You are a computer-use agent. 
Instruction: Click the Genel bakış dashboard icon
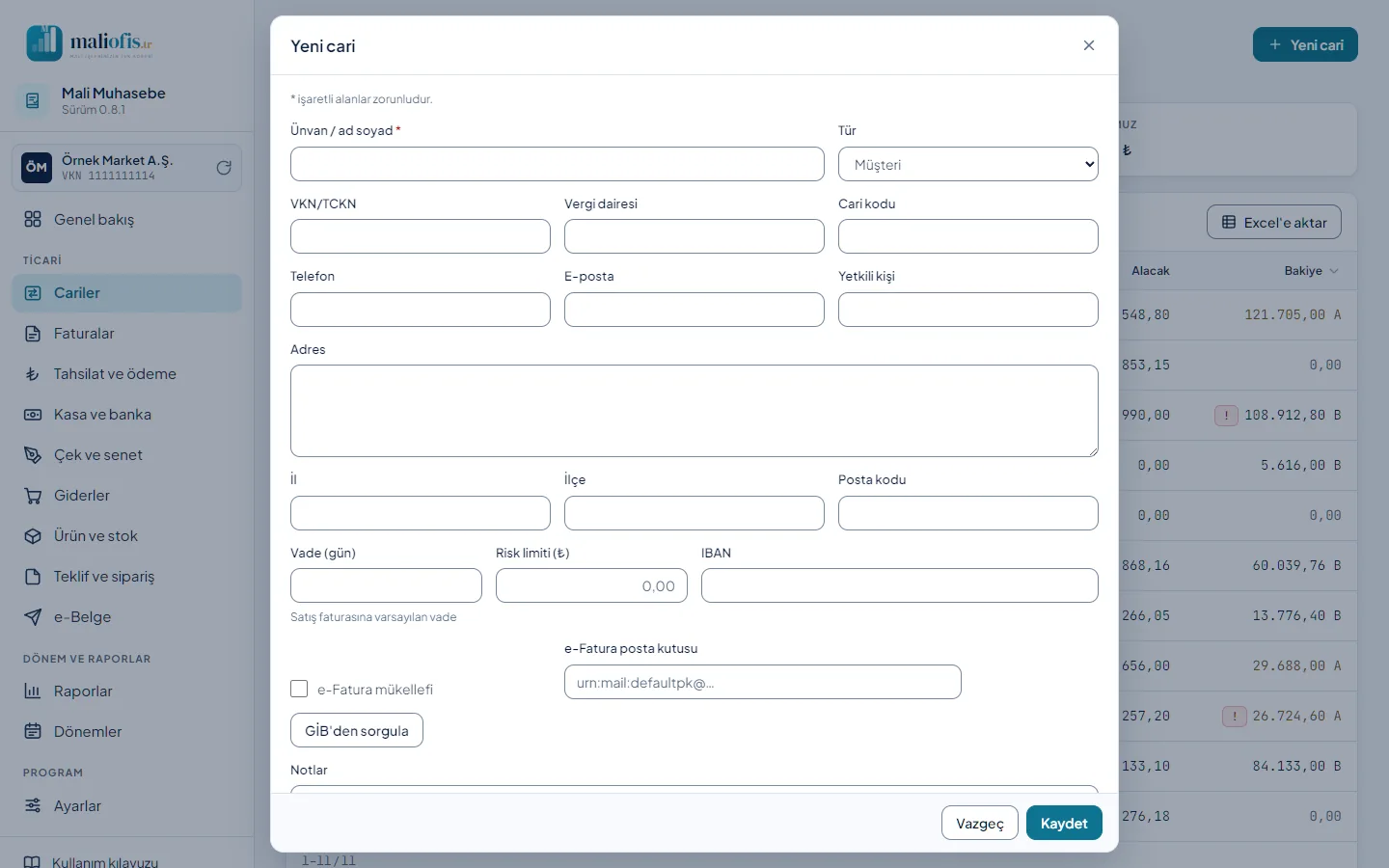click(33, 220)
